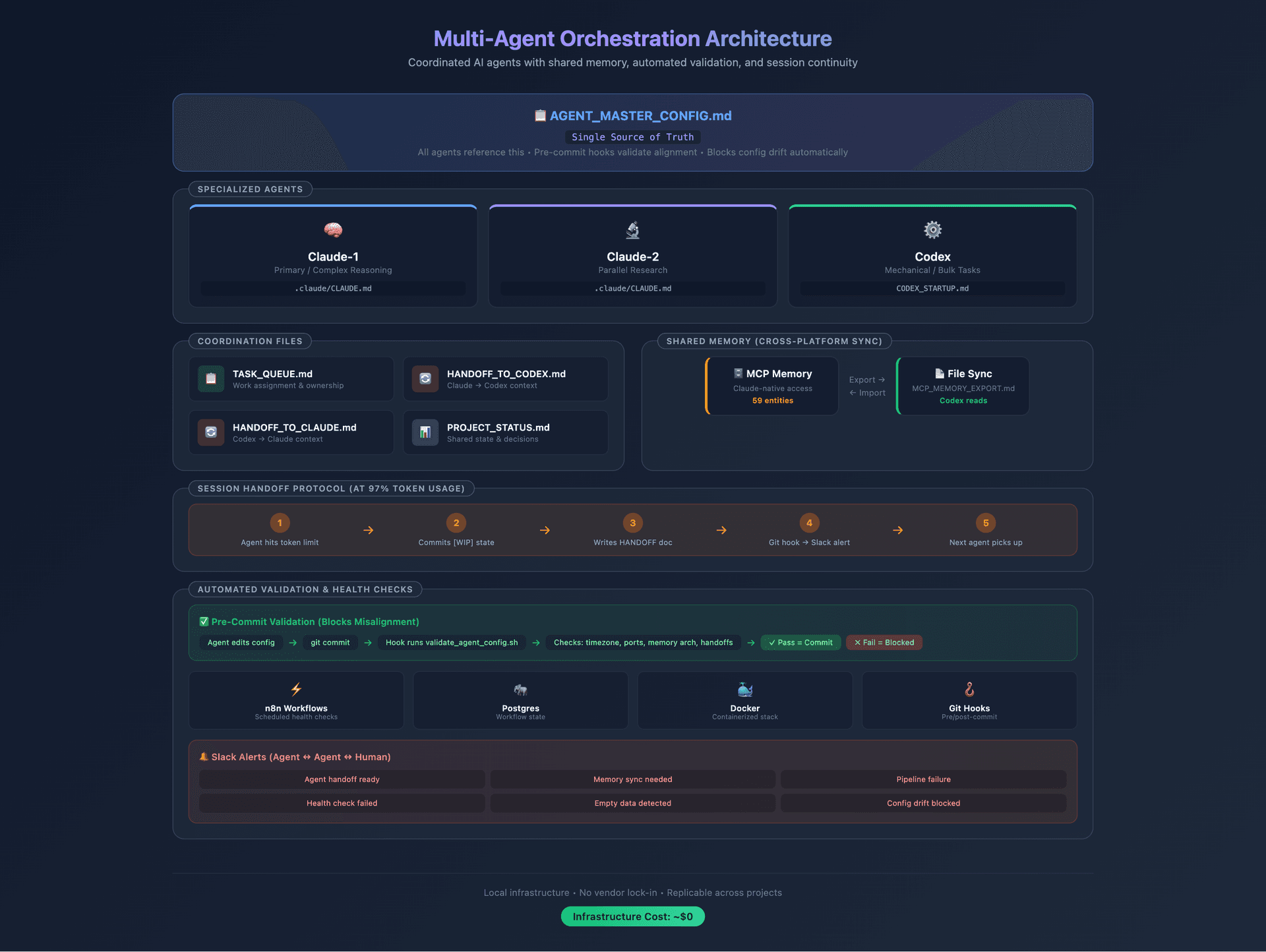Click the brain icon above Claude-1

[x=333, y=229]
